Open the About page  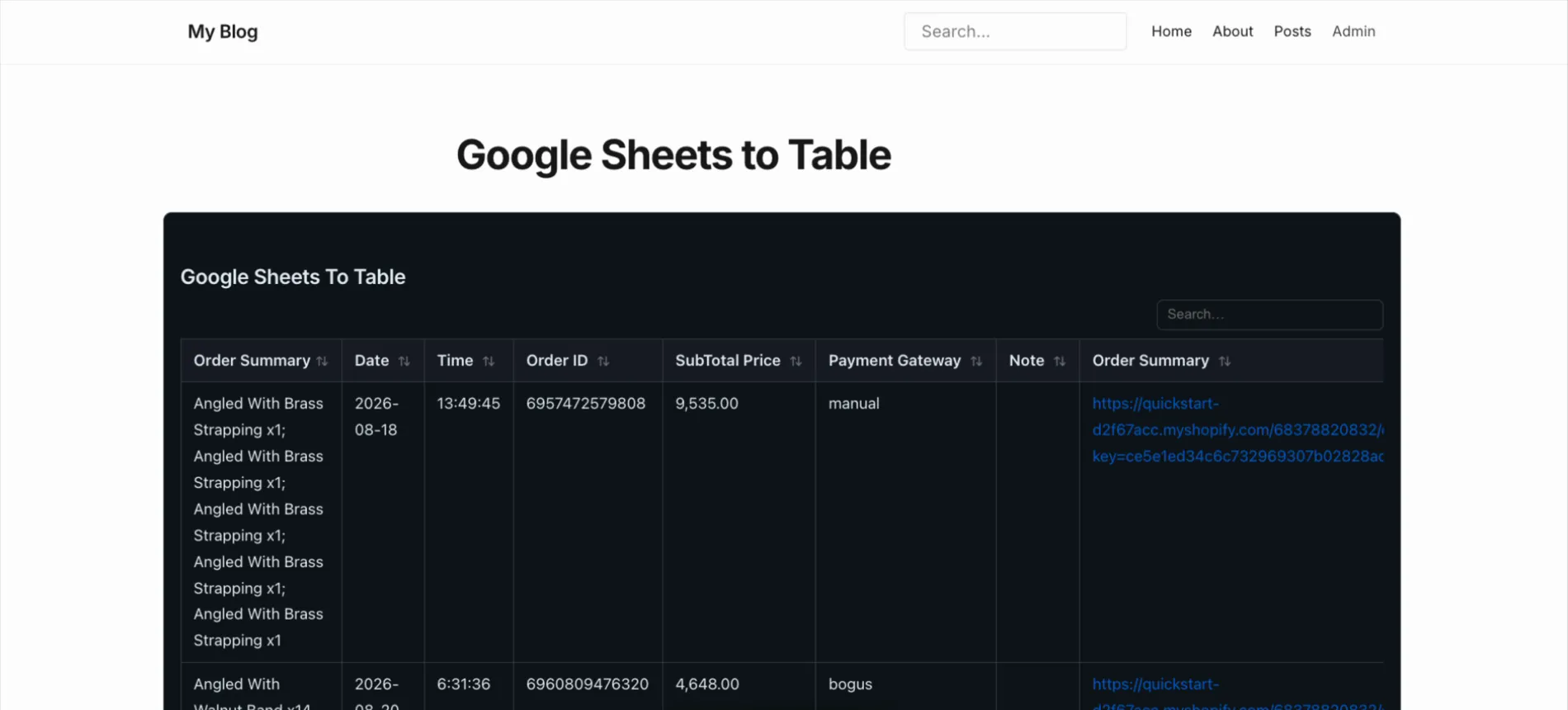1232,31
